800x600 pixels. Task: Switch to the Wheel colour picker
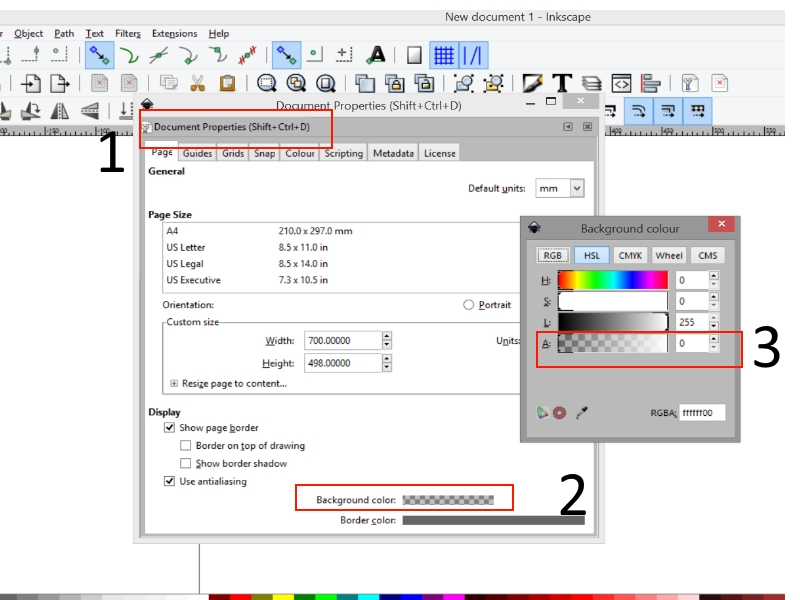click(x=669, y=255)
